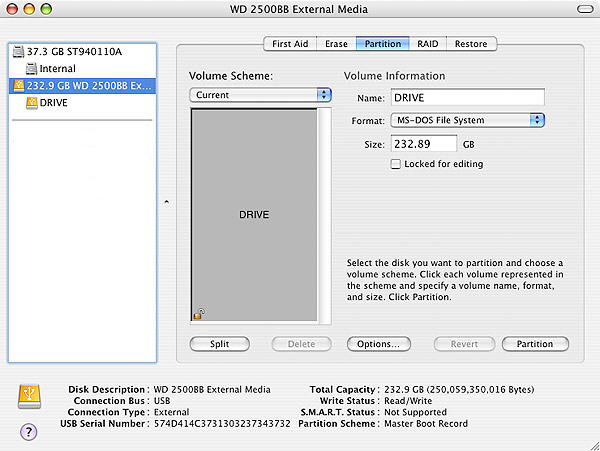600x451 pixels.
Task: Select 37.3 GB ST940110A in disk list
Action: click(x=82, y=51)
